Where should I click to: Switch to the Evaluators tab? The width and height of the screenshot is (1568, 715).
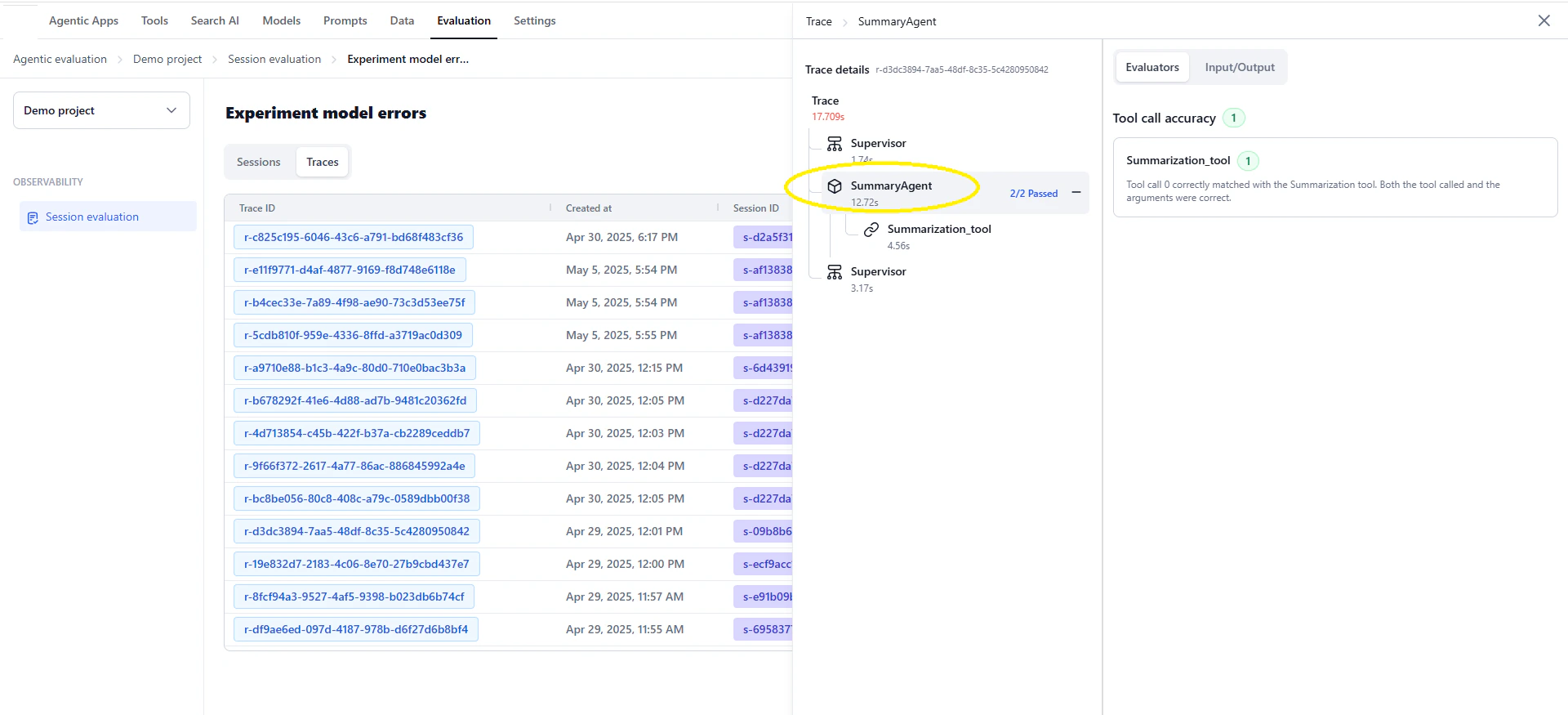click(1152, 67)
